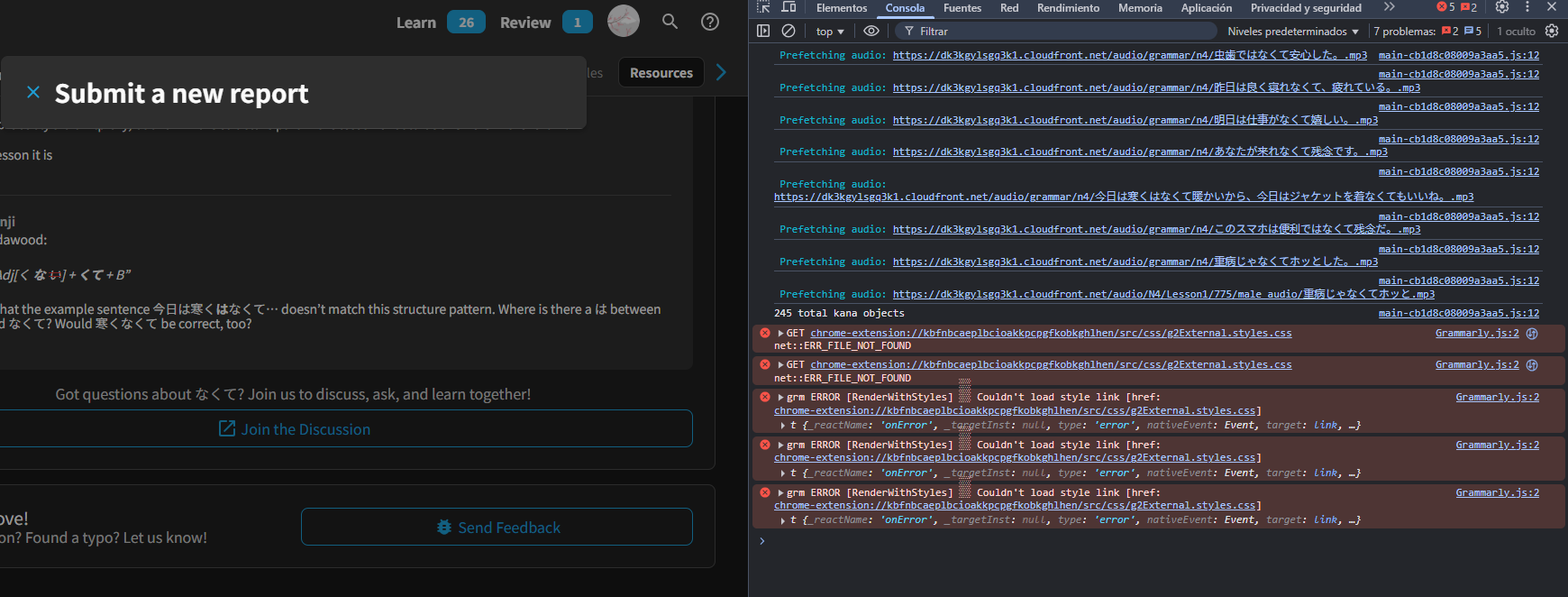
Task: Open the console settings gear icon
Action: pos(1552,31)
